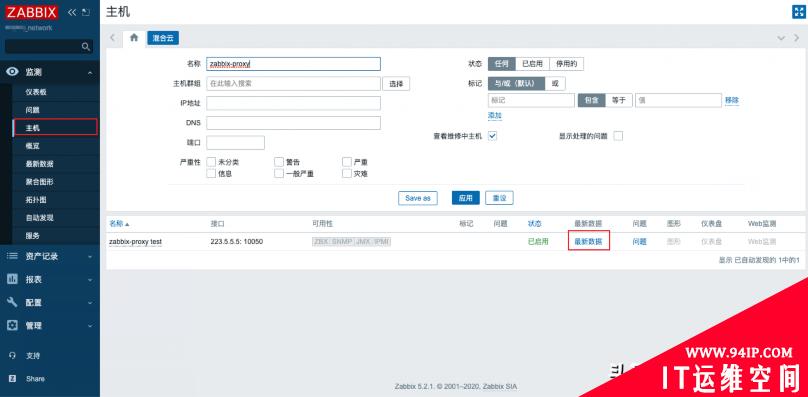
Task: Open 问题 link for zabbix-proxy test
Action: (x=639, y=241)
